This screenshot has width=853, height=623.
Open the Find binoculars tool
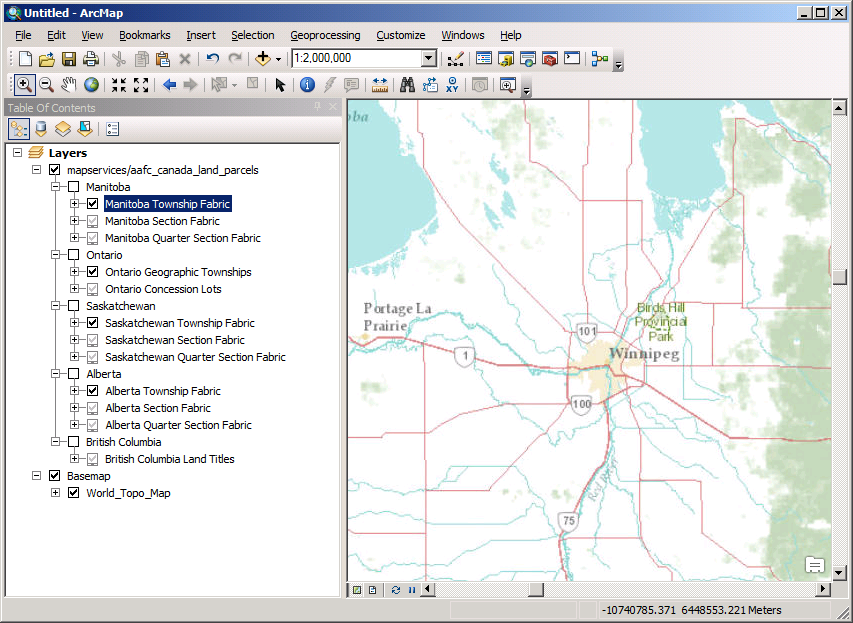(407, 84)
